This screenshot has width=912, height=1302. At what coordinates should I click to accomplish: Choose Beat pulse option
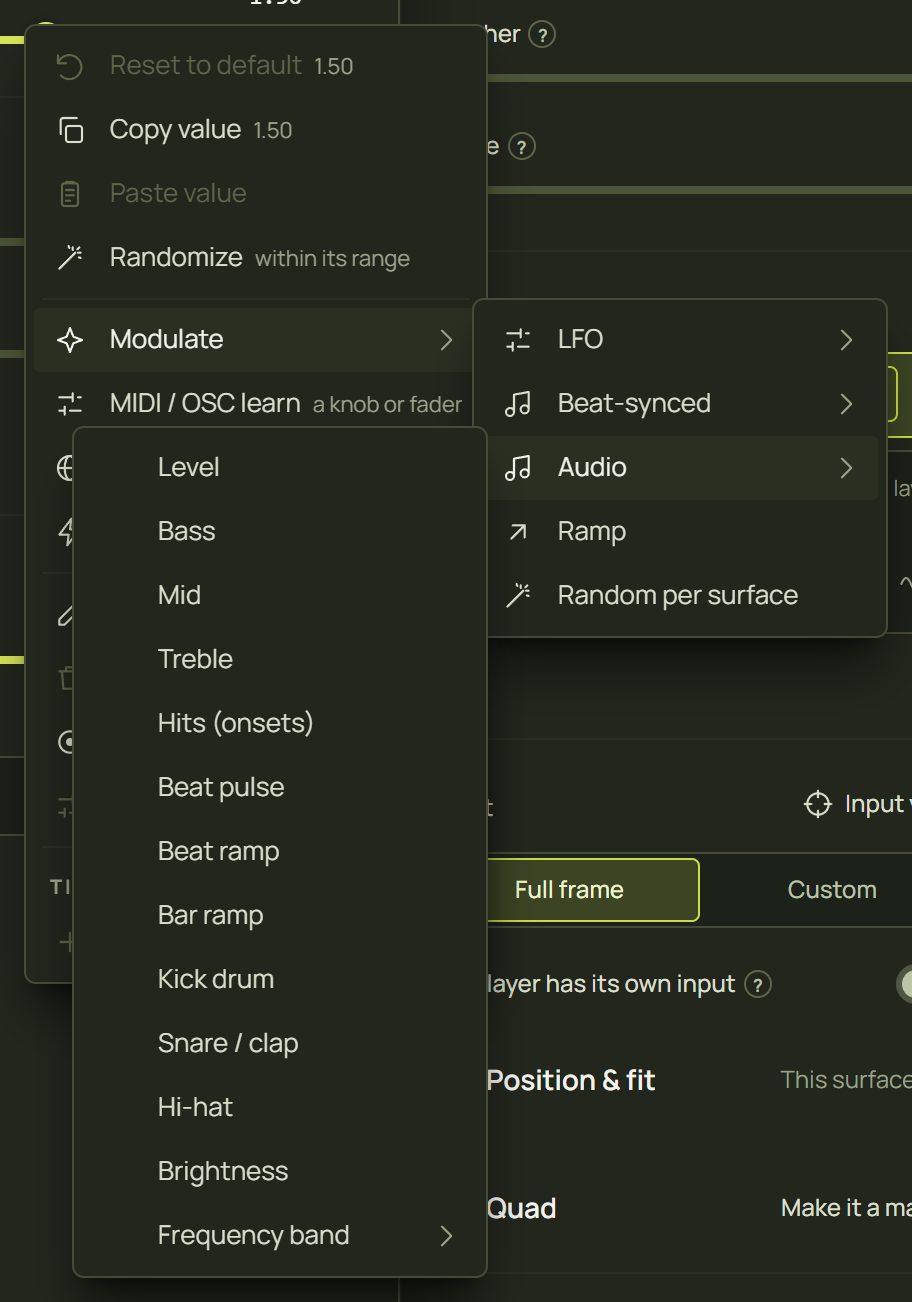coord(280,788)
